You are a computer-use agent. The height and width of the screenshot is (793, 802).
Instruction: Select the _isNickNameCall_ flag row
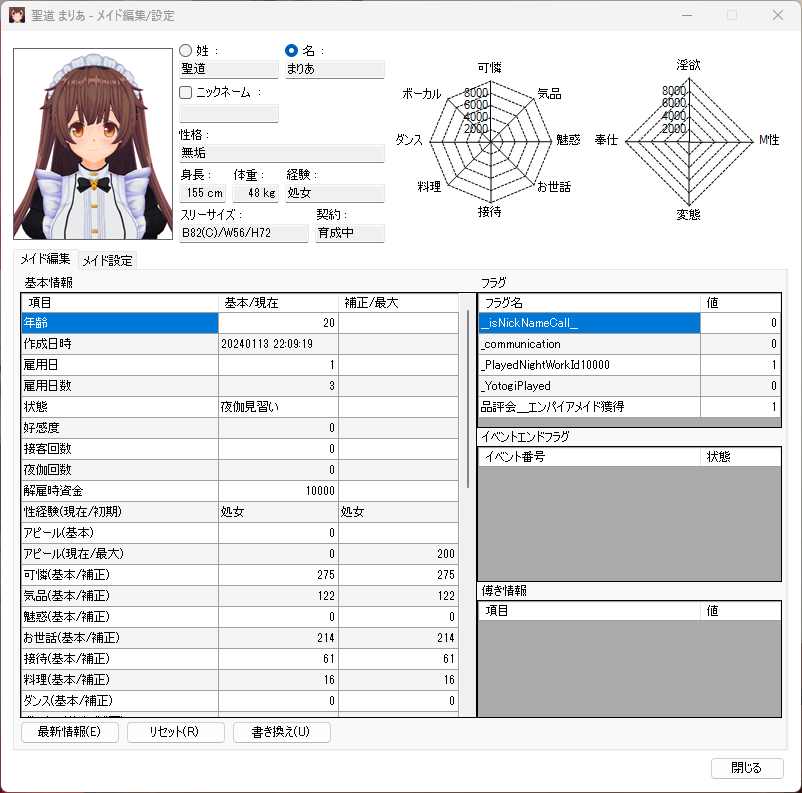tap(589, 323)
